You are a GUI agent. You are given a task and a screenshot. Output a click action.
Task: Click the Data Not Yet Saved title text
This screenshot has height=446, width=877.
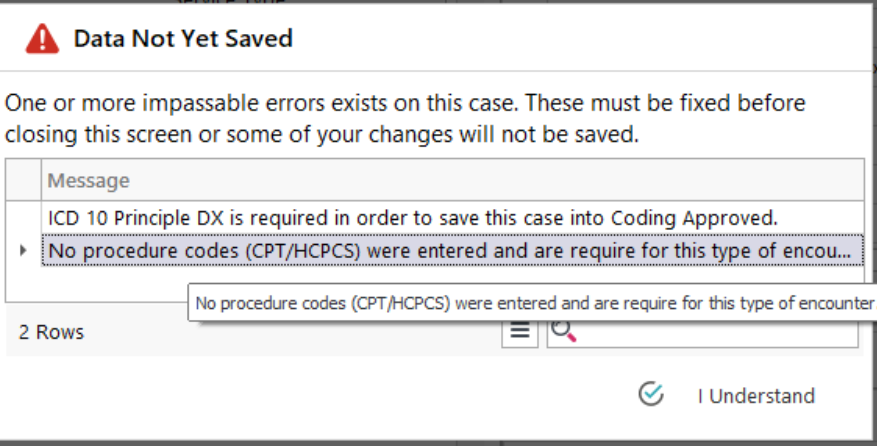point(183,39)
